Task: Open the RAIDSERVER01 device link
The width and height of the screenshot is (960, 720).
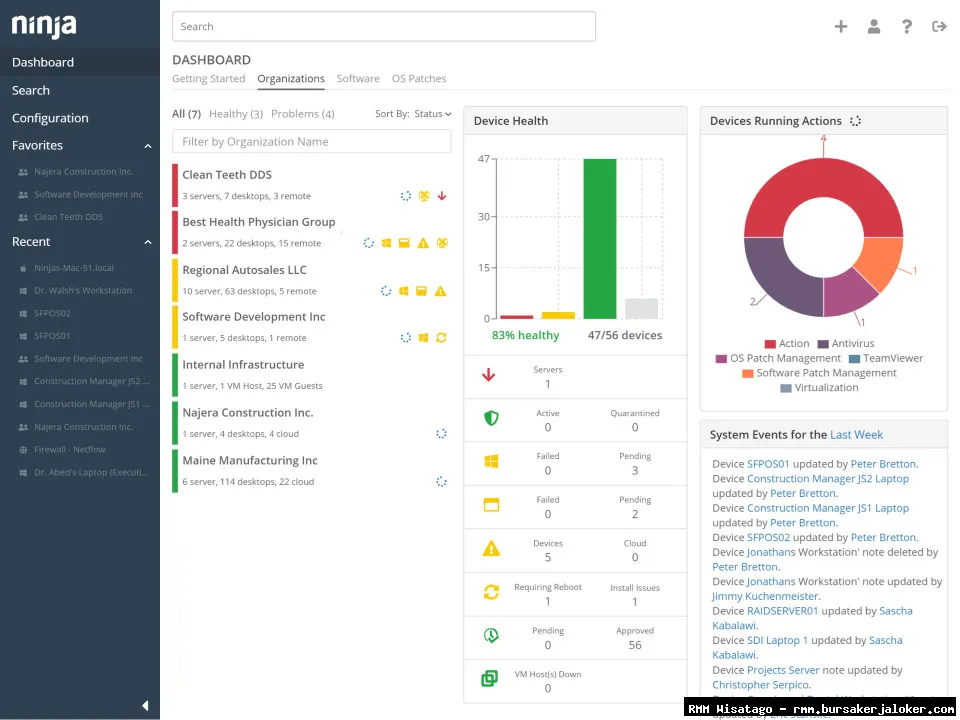Action: tap(782, 611)
